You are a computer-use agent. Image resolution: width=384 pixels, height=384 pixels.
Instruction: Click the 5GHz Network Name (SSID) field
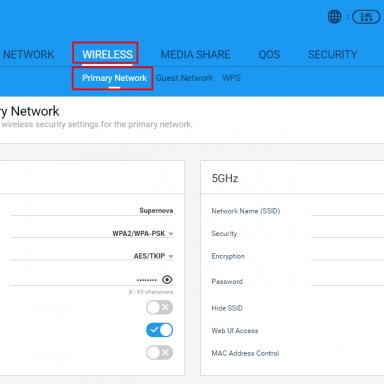tap(347, 211)
